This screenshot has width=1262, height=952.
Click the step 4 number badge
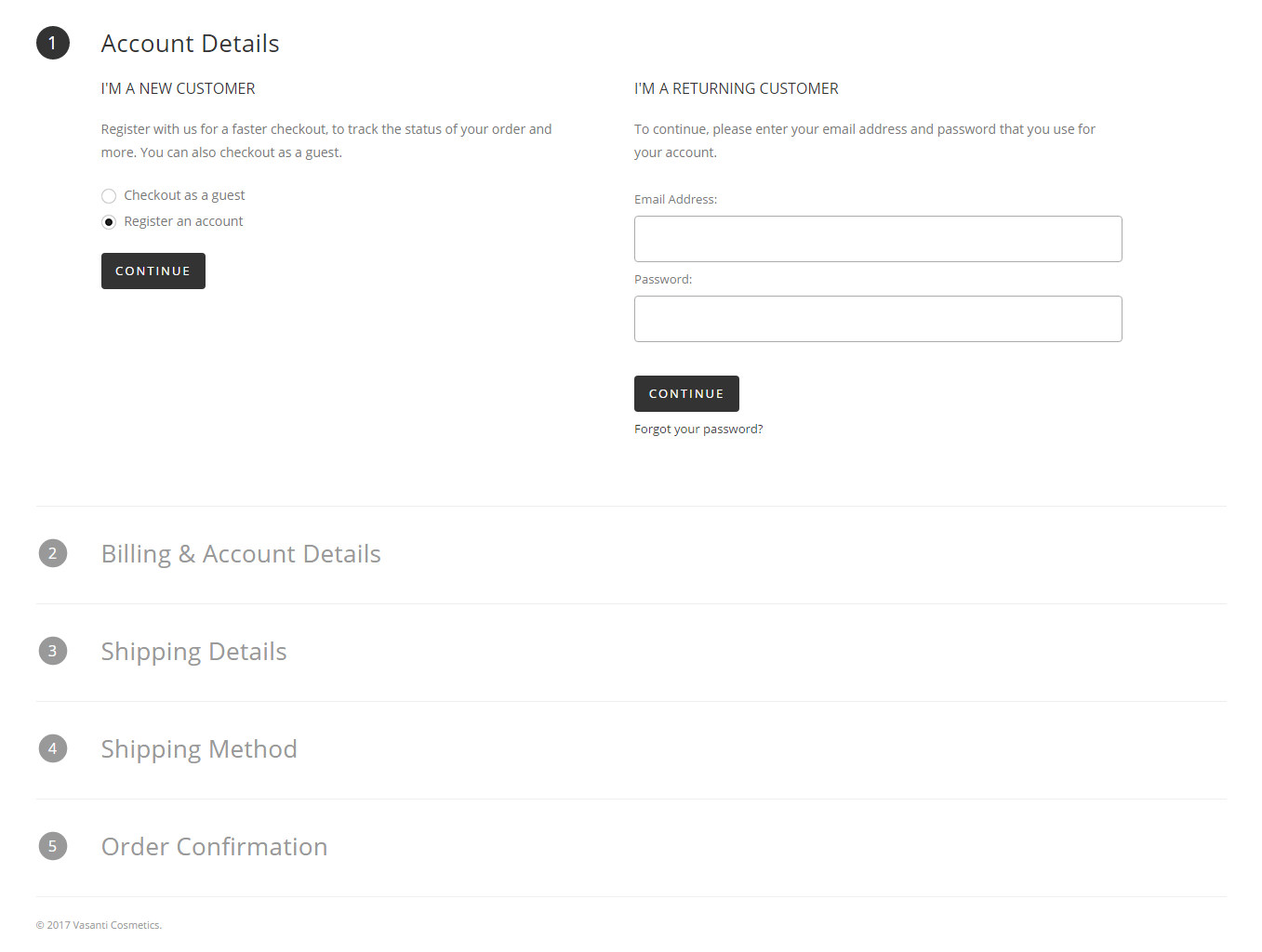pos(53,748)
